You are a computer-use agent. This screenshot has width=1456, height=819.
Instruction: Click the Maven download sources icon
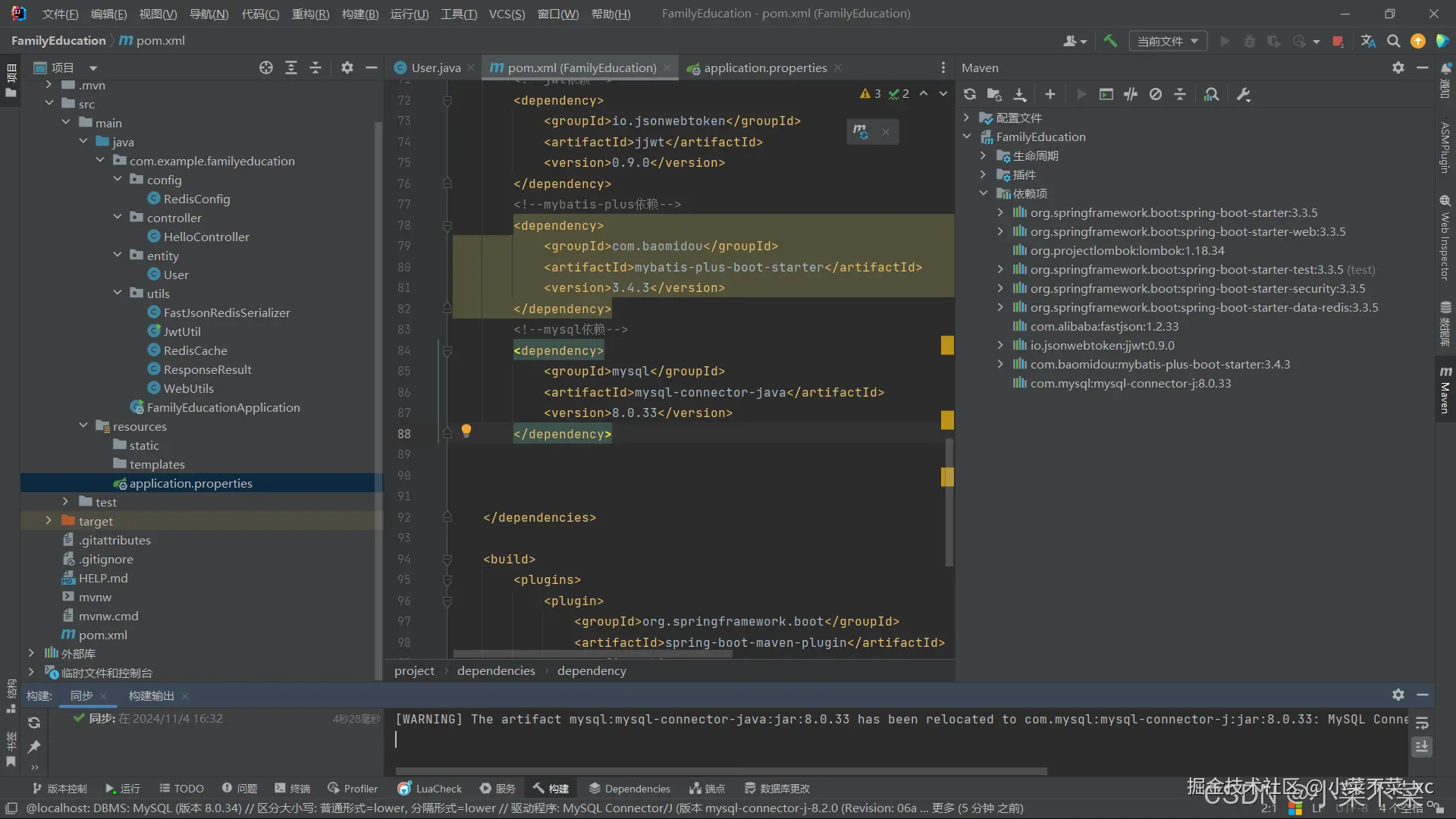pyautogui.click(x=1020, y=95)
